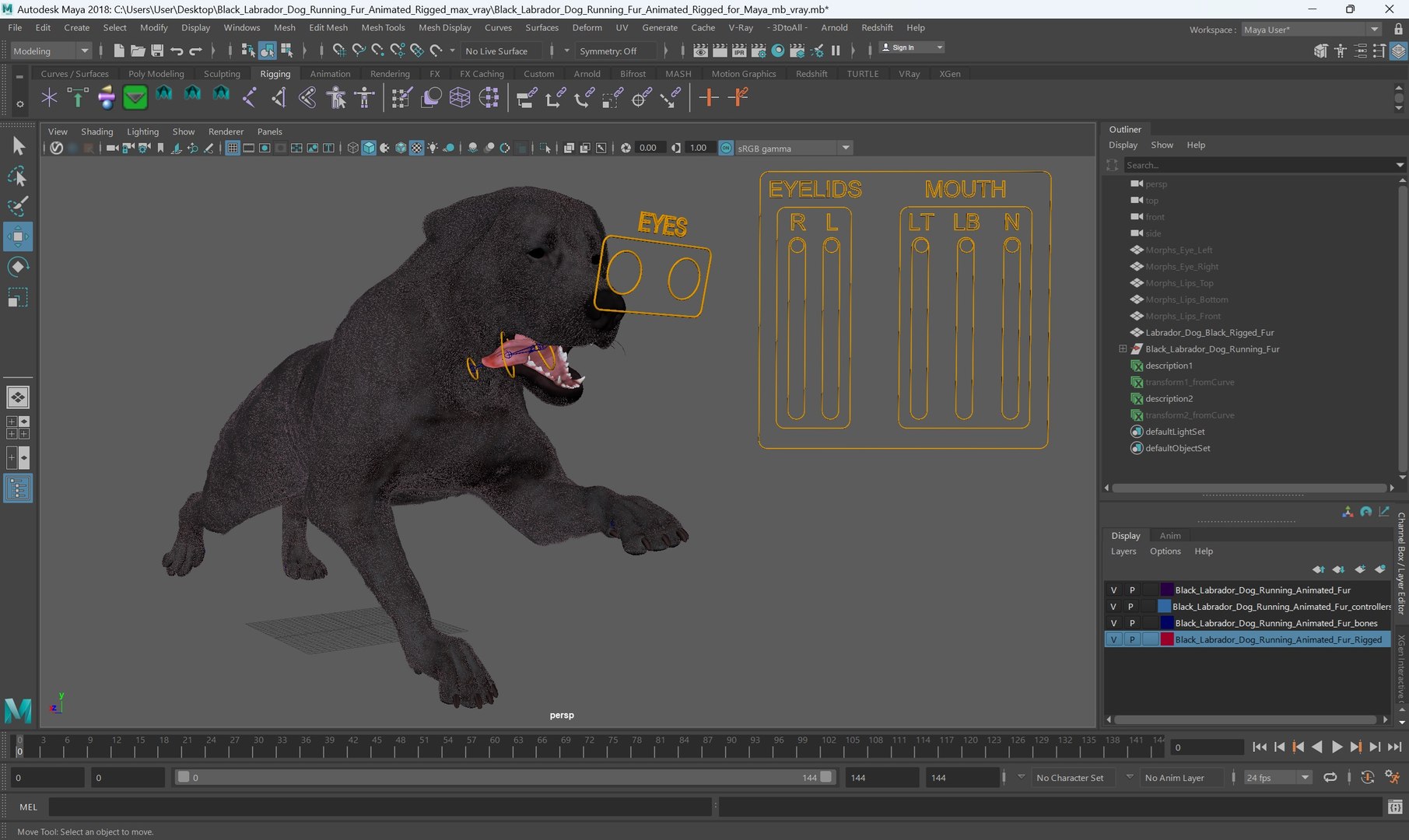Select the Move tool in the toolbox
1409x840 pixels.
pyautogui.click(x=18, y=236)
